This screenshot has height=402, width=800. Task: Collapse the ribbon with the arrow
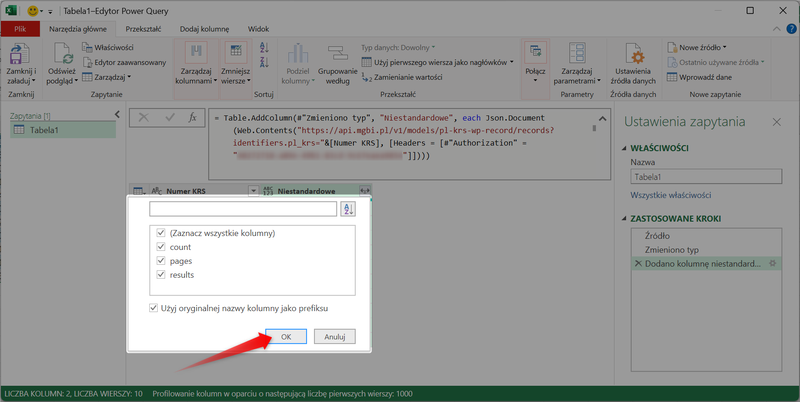tap(777, 29)
